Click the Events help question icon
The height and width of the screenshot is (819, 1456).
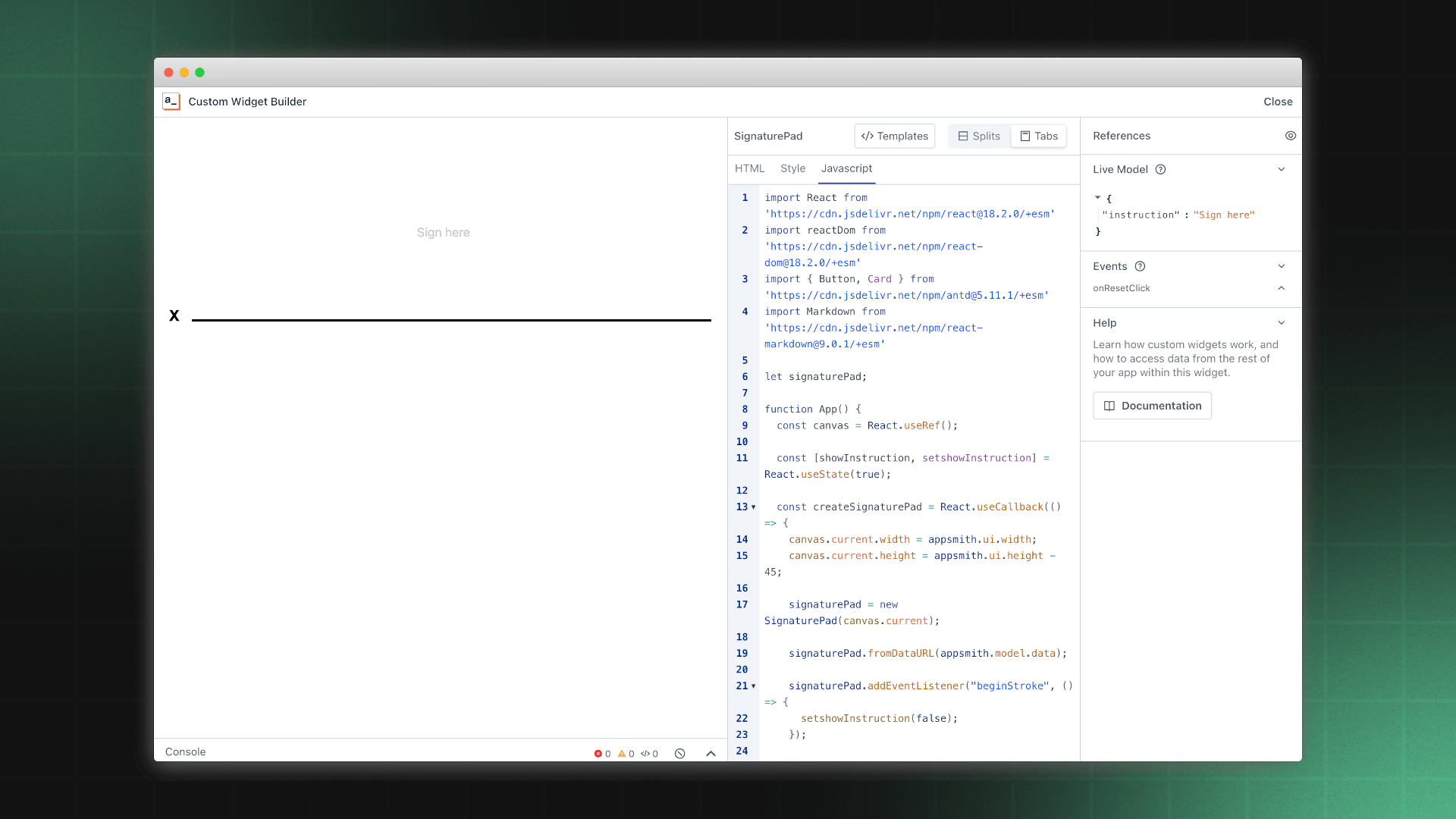[1140, 266]
